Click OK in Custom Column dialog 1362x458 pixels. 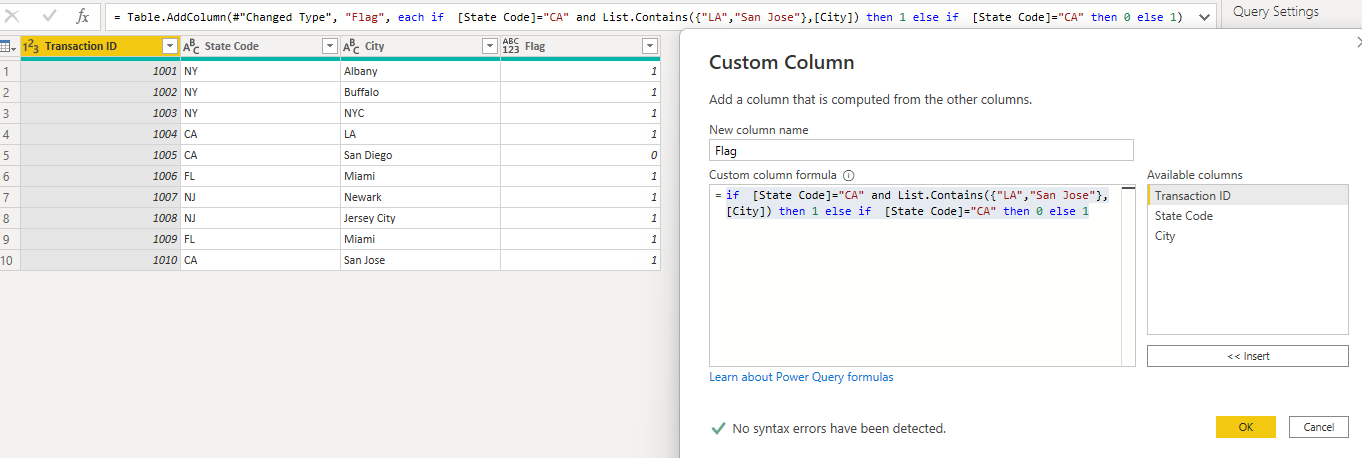[1245, 427]
